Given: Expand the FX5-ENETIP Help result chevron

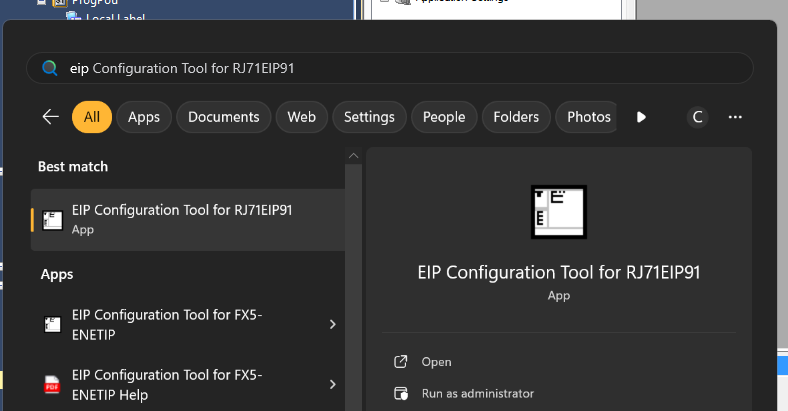Looking at the screenshot, I should pyautogui.click(x=332, y=384).
